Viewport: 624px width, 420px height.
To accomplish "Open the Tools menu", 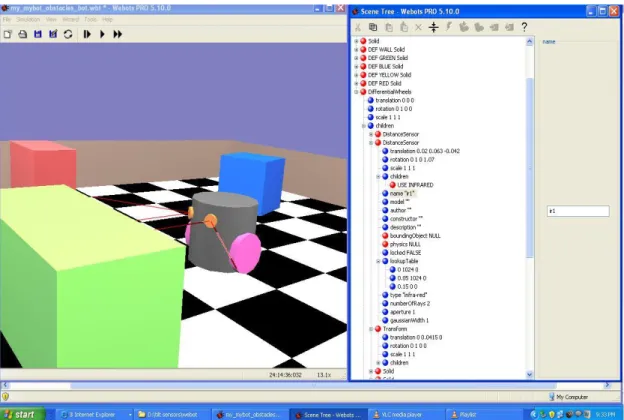I will pyautogui.click(x=90, y=19).
